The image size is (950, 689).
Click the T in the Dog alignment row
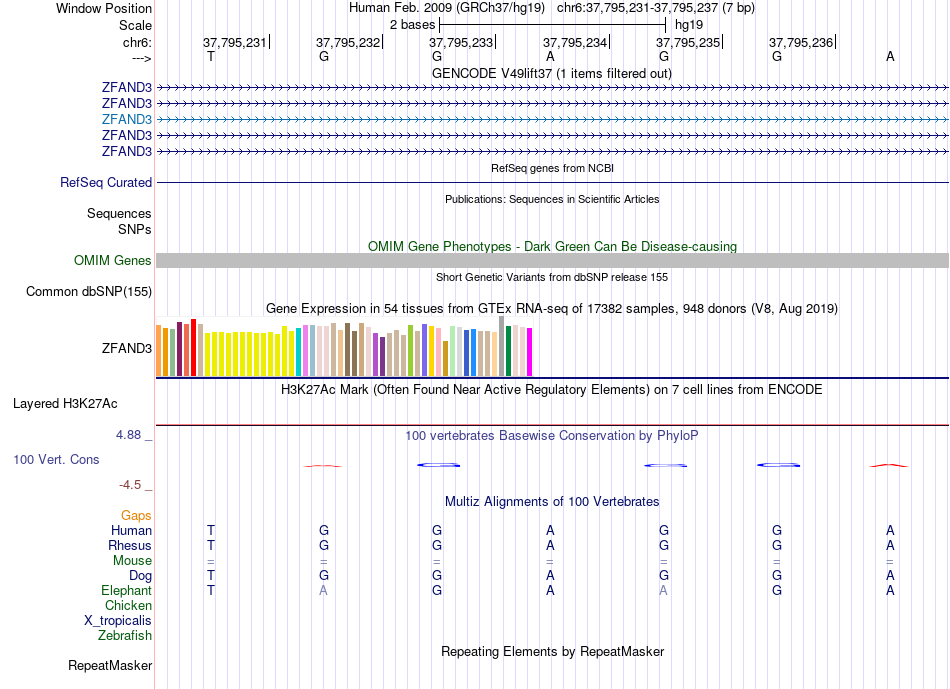click(211, 576)
